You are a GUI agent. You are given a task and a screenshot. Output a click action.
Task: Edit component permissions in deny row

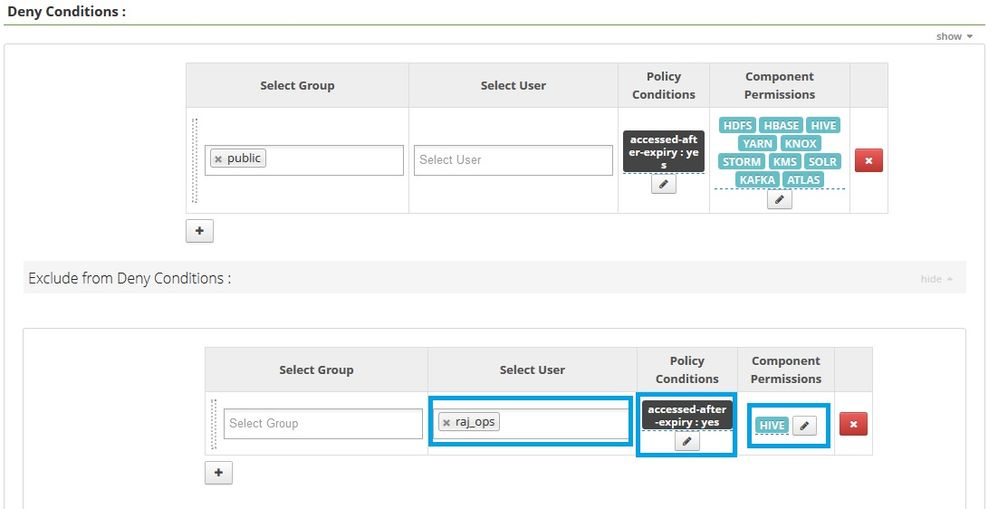[x=779, y=199]
